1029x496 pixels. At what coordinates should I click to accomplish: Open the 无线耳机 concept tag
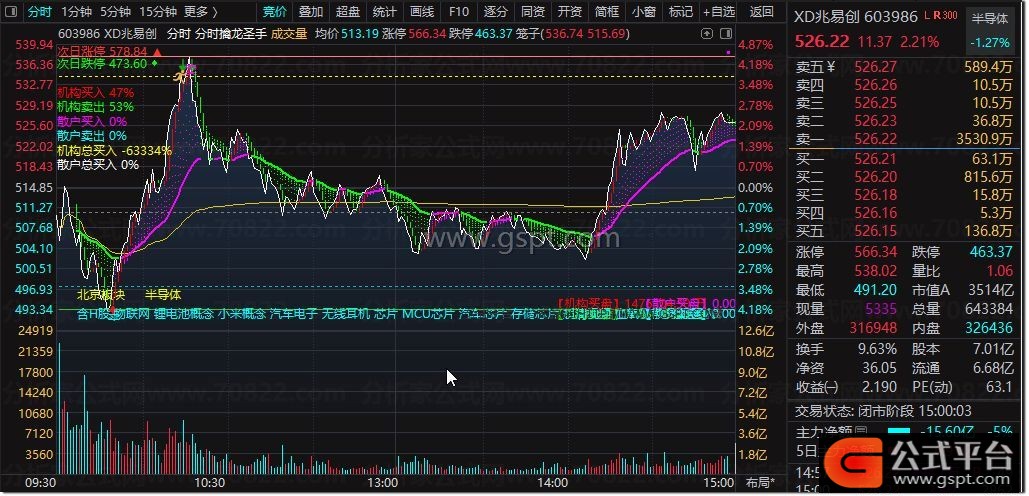point(345,314)
